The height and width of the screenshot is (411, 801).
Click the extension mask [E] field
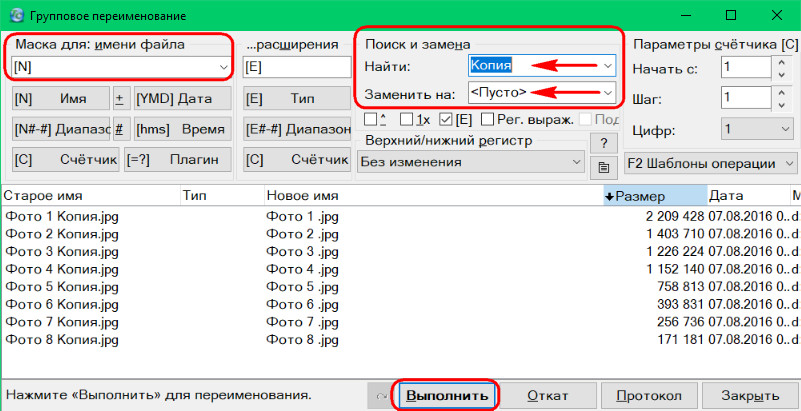click(x=297, y=67)
